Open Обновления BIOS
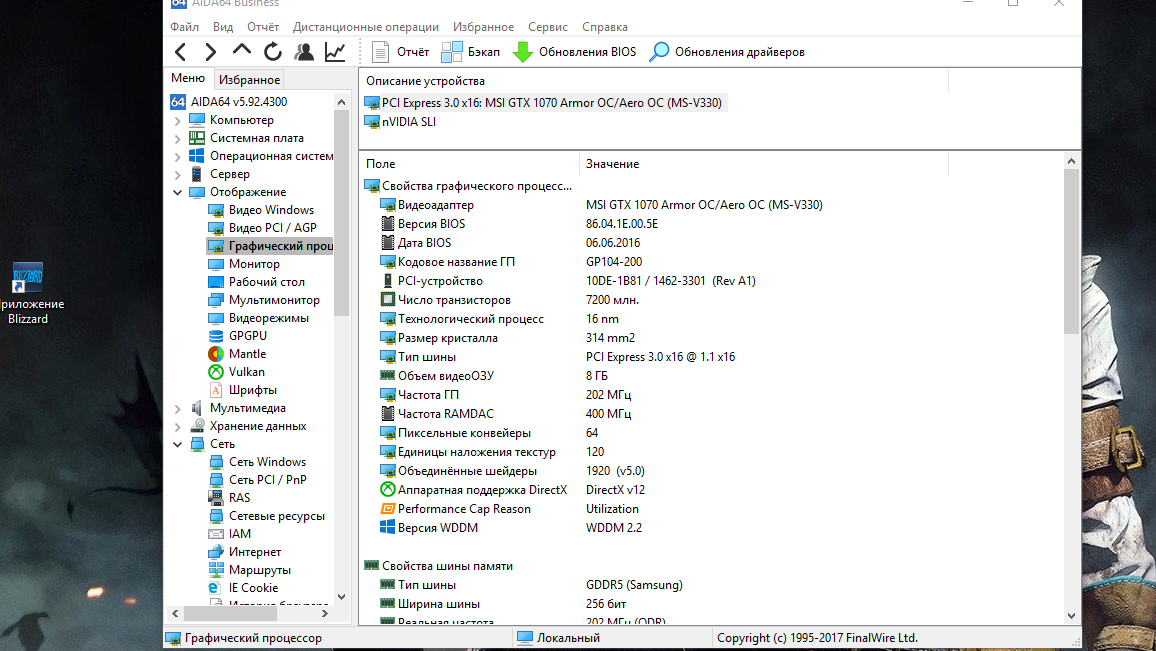The image size is (1156, 651). (574, 52)
